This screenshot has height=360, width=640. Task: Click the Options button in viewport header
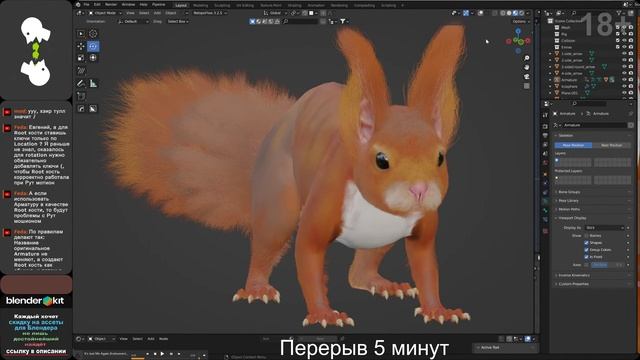[520, 21]
